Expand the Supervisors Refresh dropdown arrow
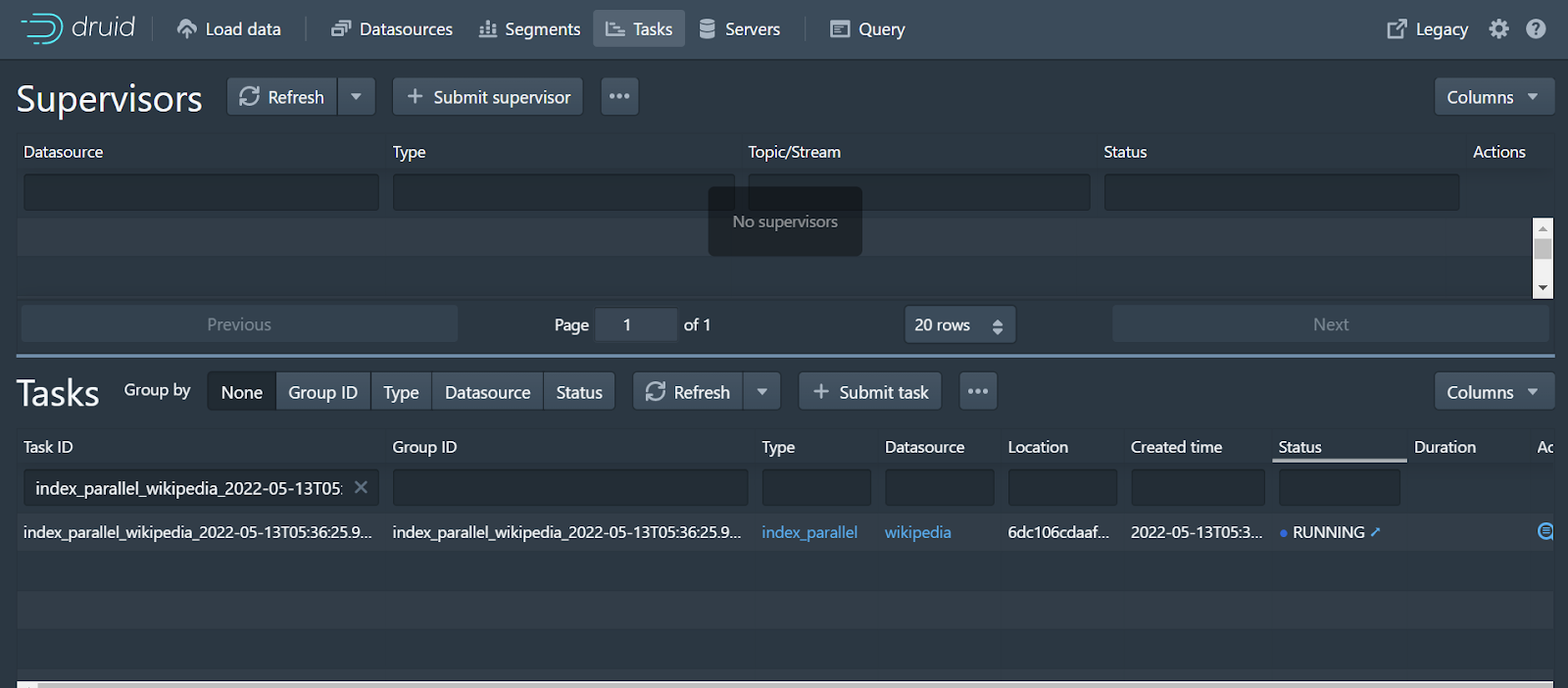The image size is (1568, 688). 356,97
